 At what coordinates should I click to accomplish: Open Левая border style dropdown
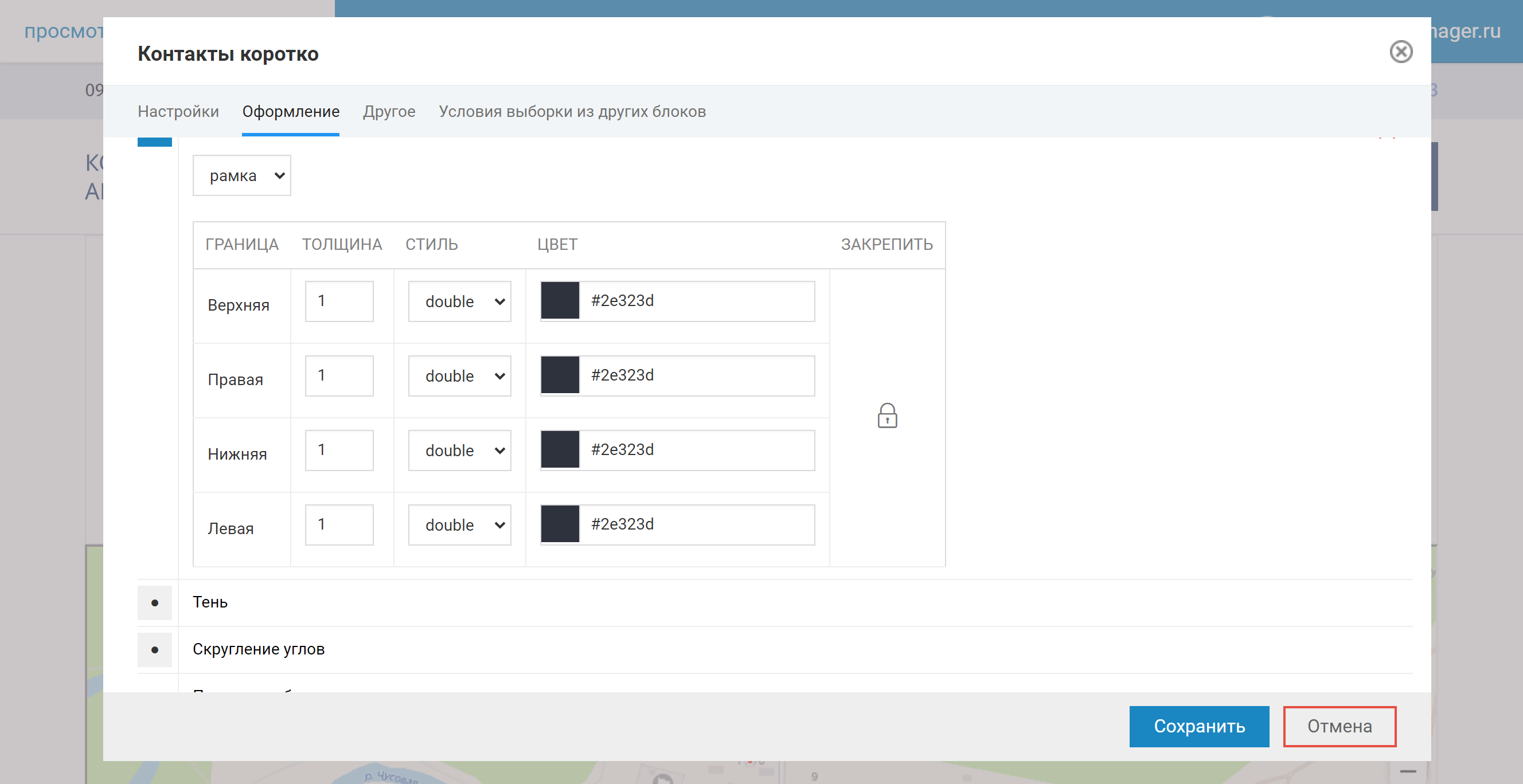pos(459,524)
